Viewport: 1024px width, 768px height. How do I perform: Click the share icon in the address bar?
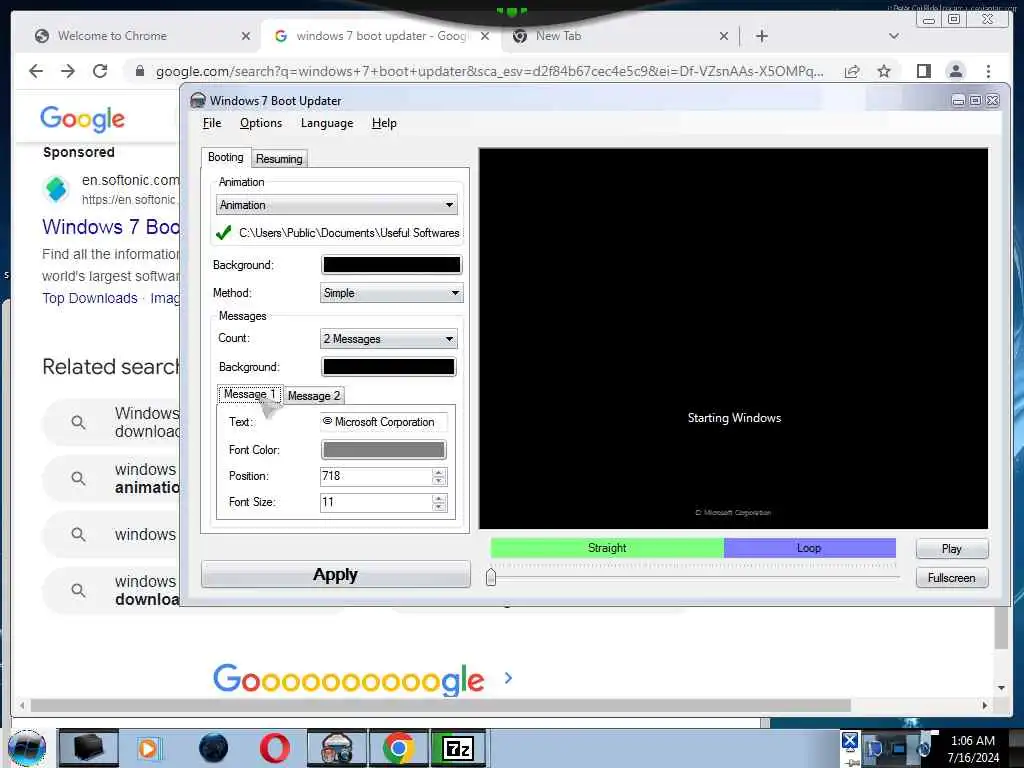852,71
